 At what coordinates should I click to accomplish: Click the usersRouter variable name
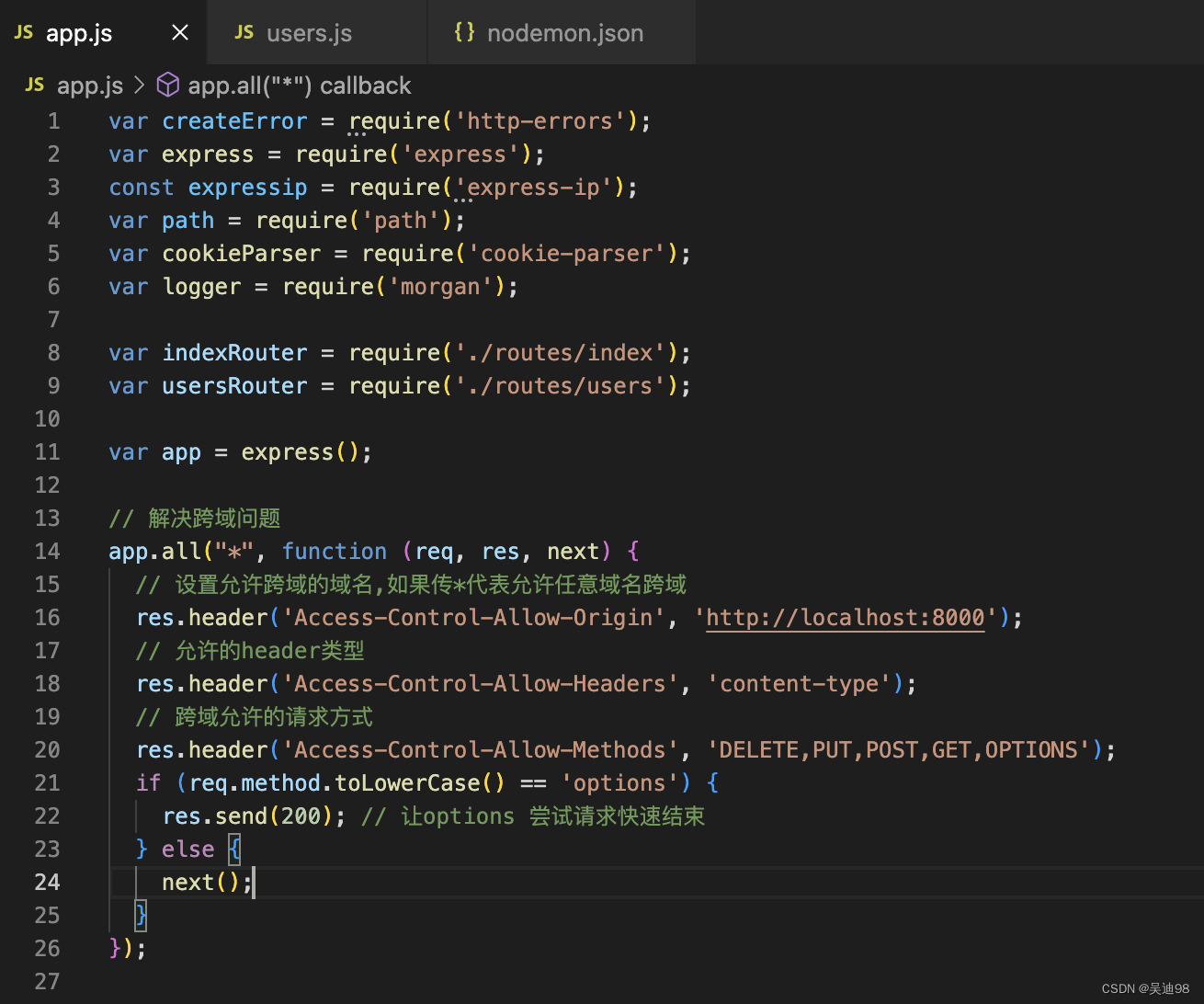point(234,386)
